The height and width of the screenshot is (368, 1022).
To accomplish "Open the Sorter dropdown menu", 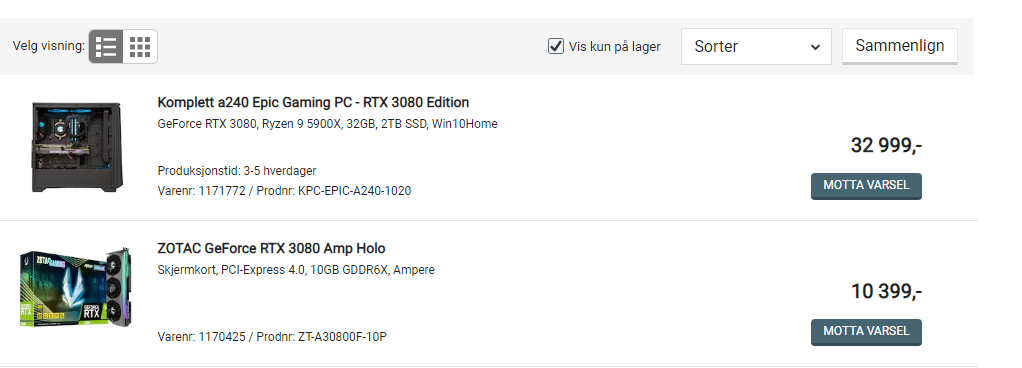I will pyautogui.click(x=756, y=46).
